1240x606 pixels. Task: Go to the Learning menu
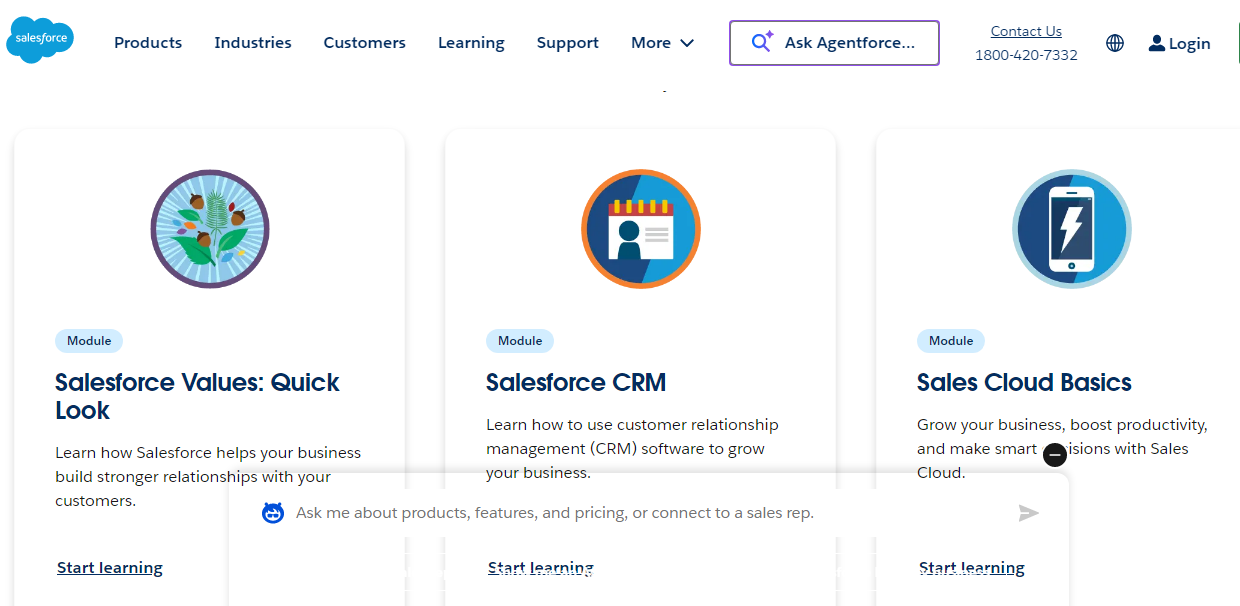(x=471, y=43)
